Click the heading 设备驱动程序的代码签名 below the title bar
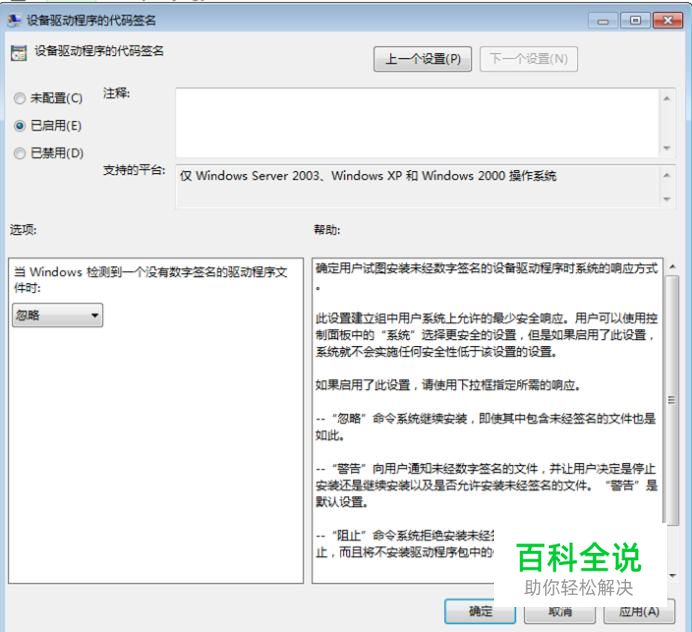 coord(99,51)
